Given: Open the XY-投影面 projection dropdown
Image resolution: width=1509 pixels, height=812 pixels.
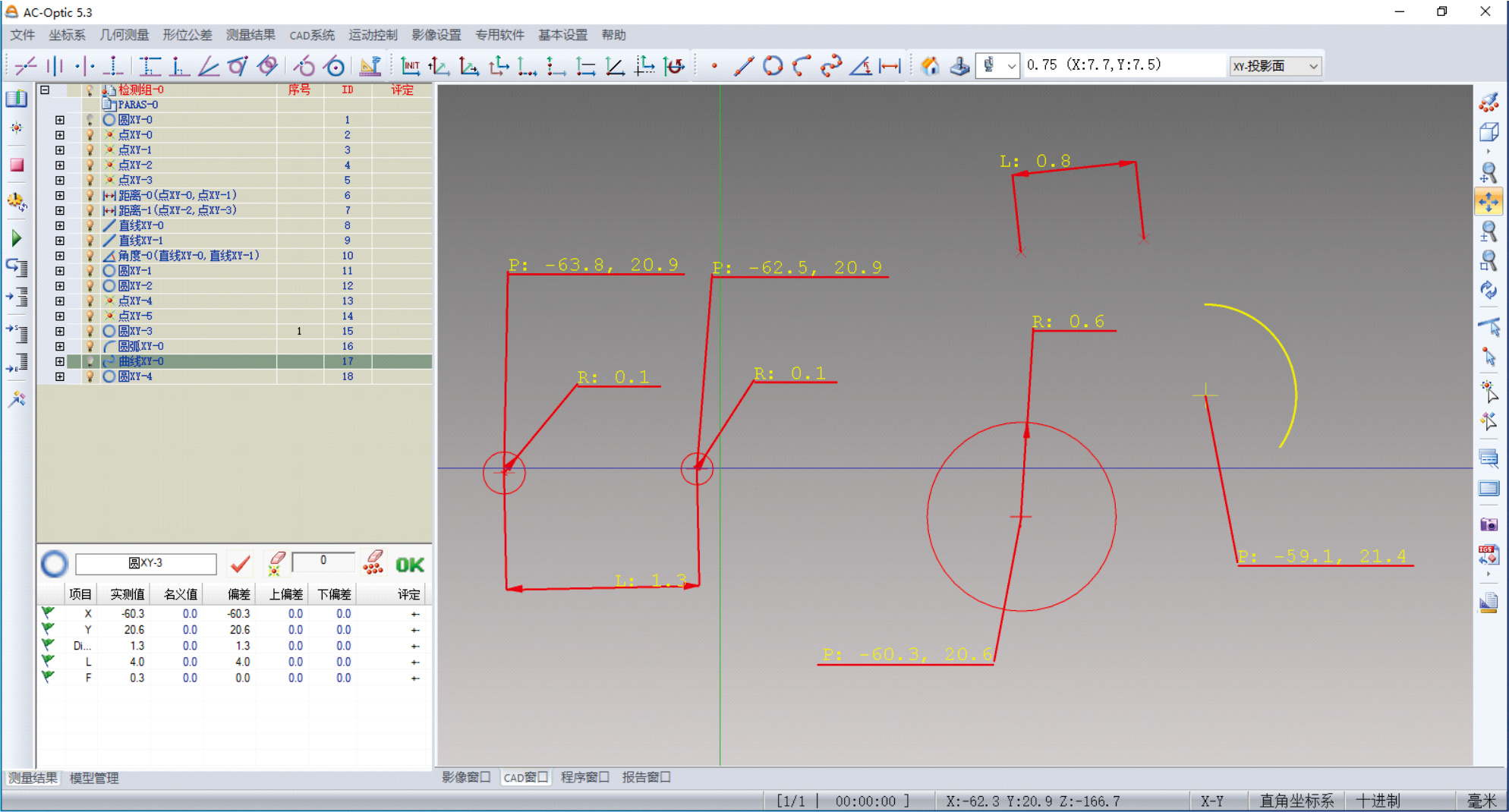Looking at the screenshot, I should [x=1275, y=66].
